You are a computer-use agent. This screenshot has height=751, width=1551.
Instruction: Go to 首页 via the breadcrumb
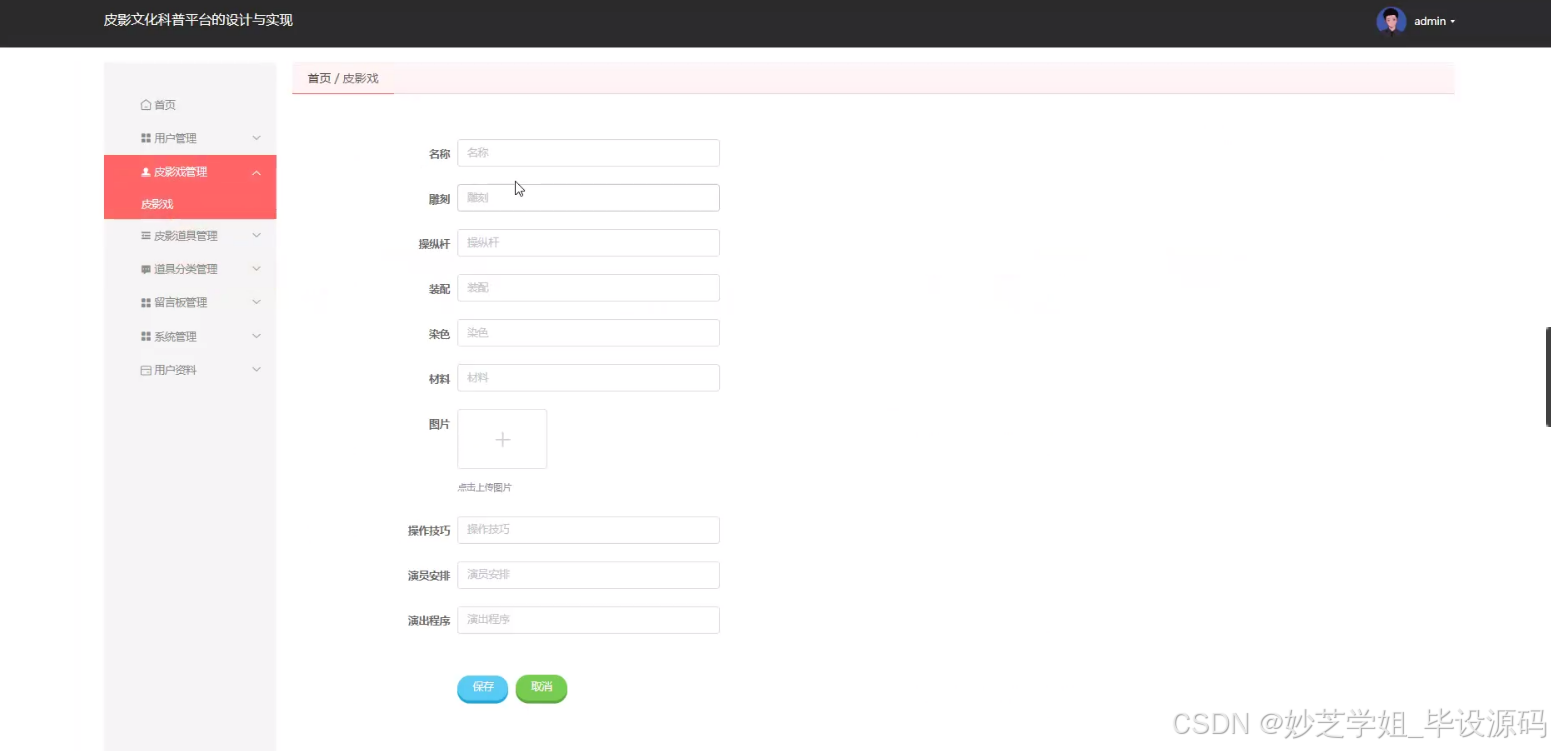[319, 78]
